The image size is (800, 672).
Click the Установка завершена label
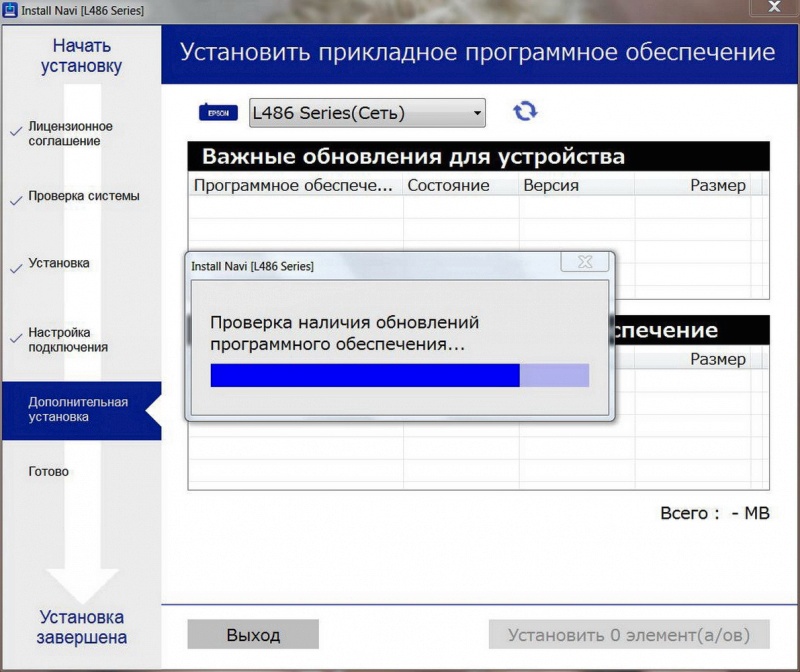(84, 625)
